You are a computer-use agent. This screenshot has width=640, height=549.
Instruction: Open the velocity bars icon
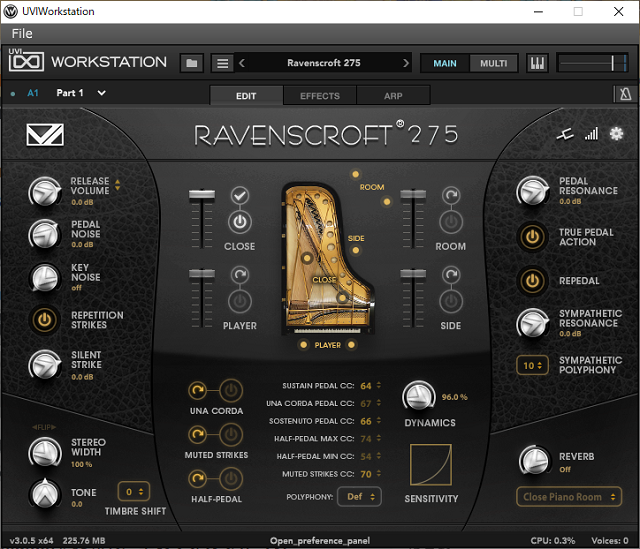[x=591, y=133]
